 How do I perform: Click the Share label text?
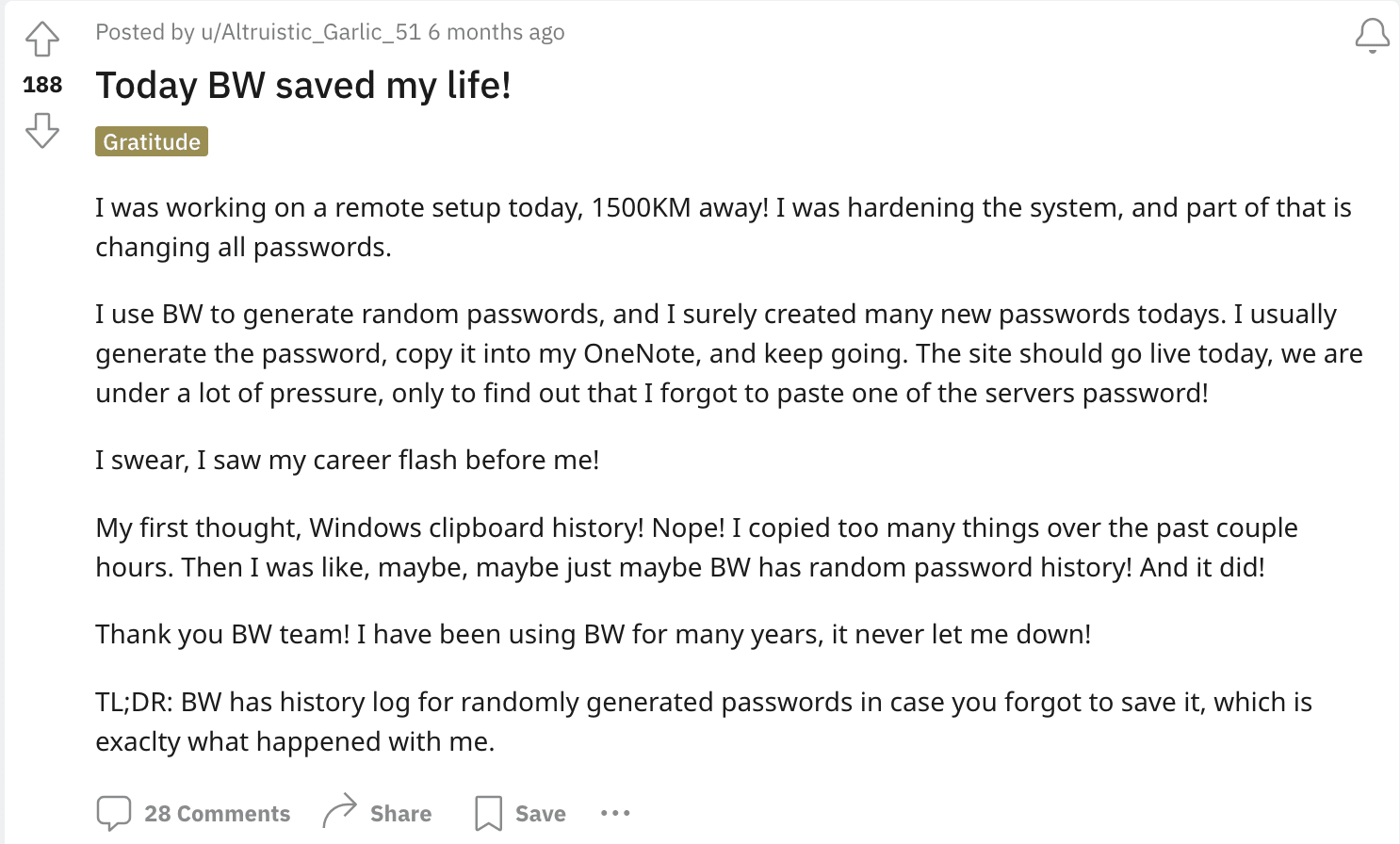[401, 812]
